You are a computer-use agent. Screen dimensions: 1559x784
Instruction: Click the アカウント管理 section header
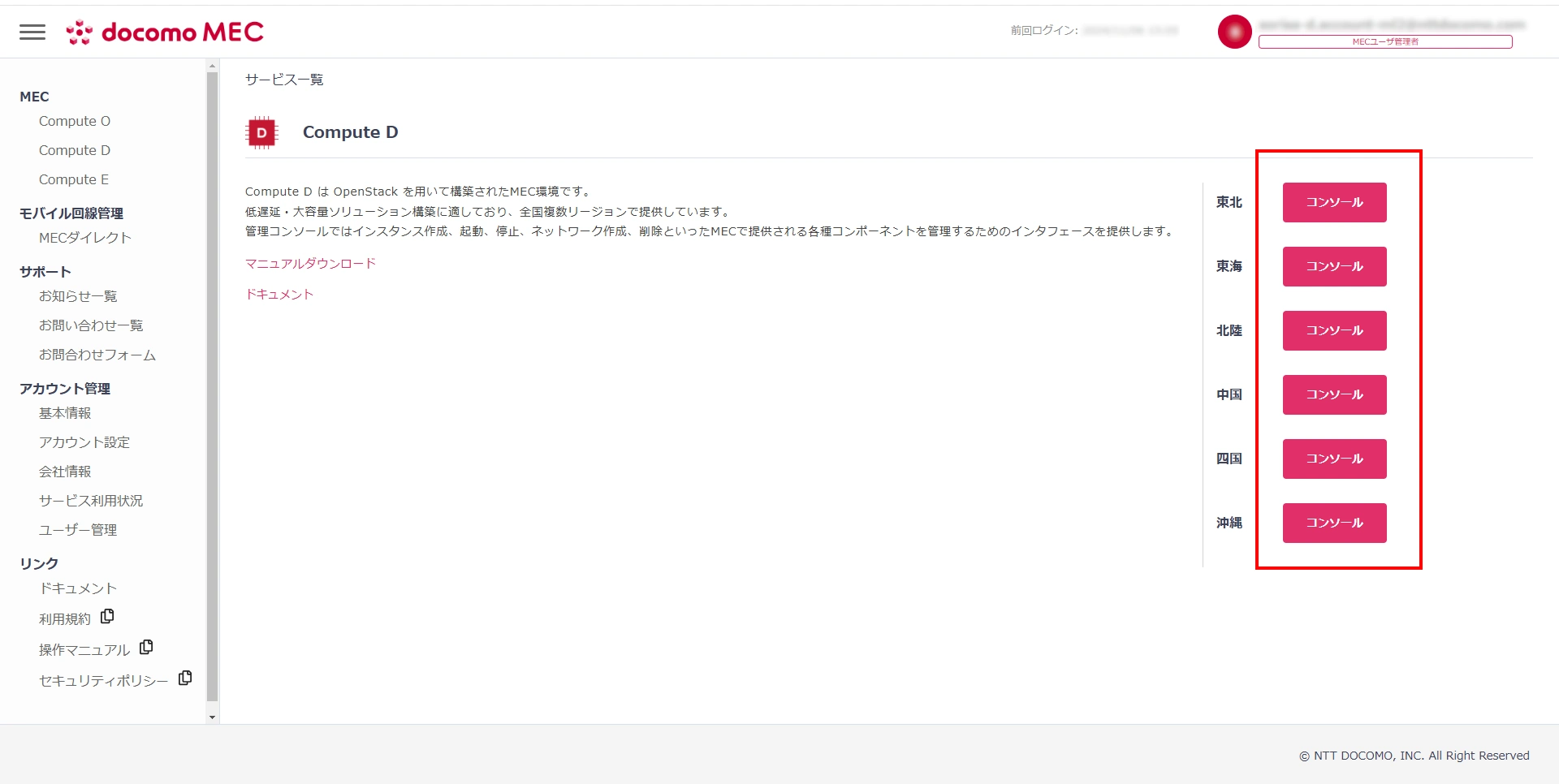pos(65,389)
